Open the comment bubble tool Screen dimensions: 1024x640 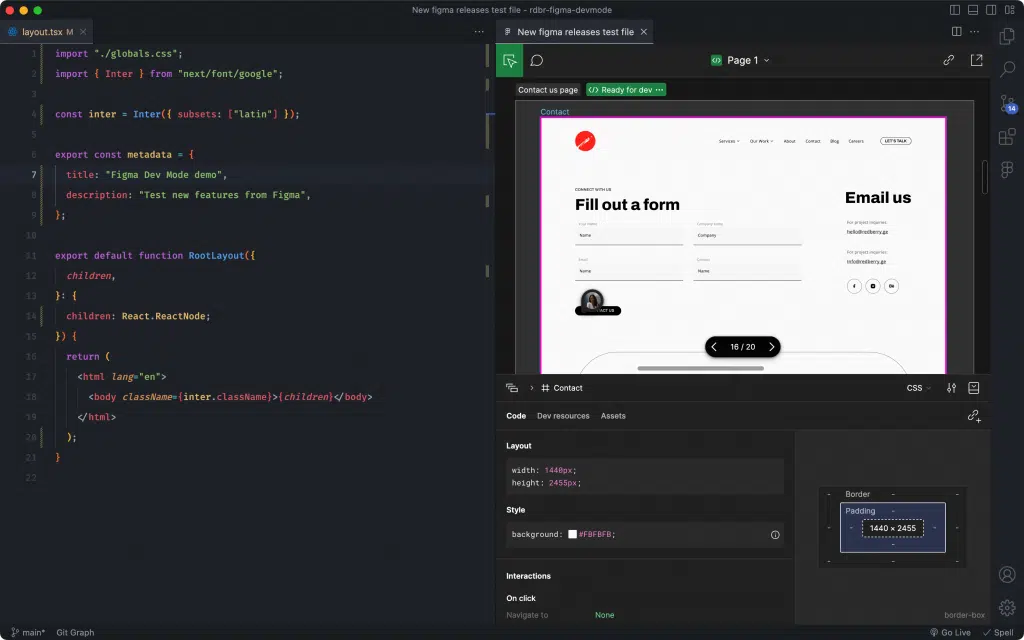coord(536,60)
